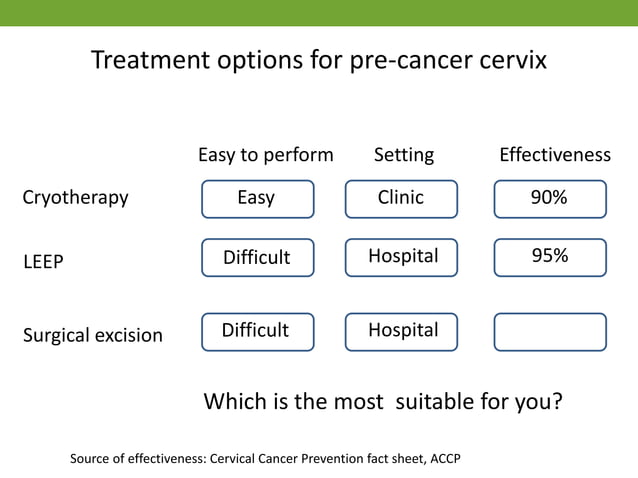Viewport: 638px width, 478px height.
Task: Click Surgical excision 'Hospital' box
Action: [x=401, y=332]
